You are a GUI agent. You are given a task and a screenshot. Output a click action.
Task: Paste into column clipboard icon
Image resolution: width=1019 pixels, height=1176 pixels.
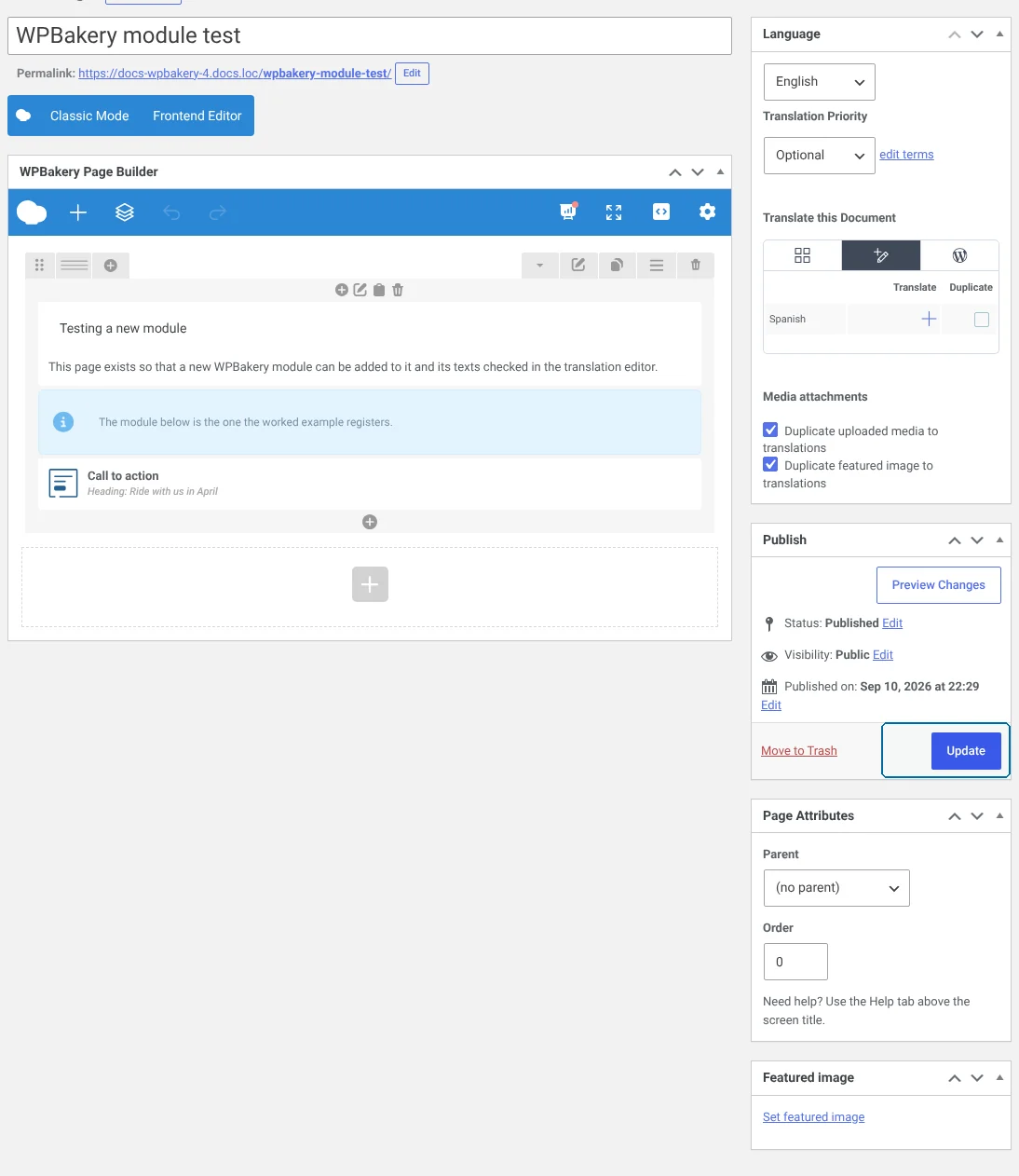379,290
